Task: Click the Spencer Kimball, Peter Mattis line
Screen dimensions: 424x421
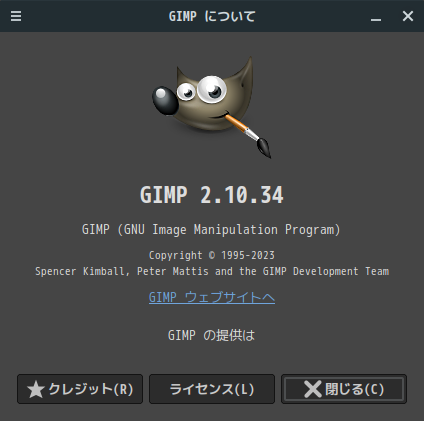Action: (x=212, y=271)
